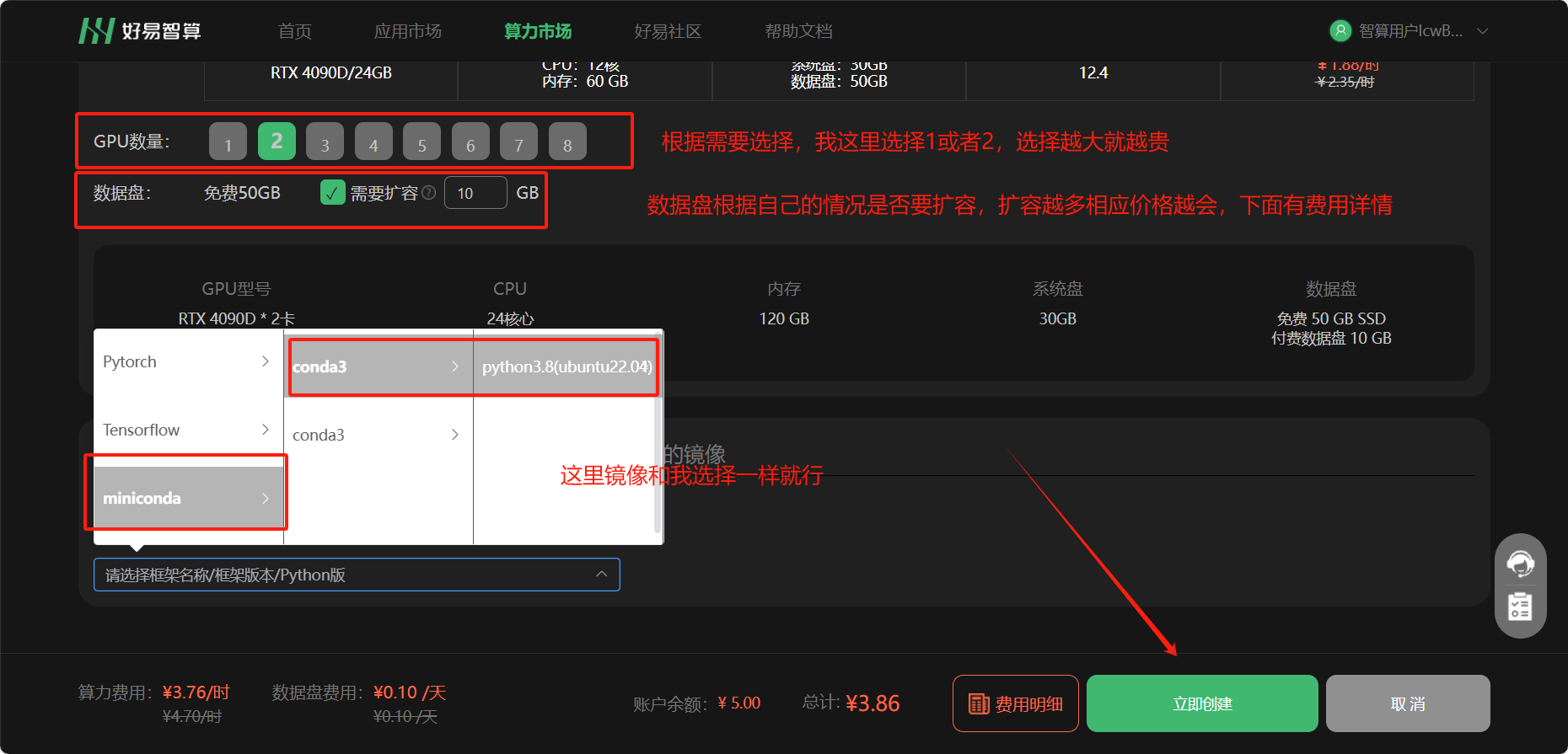Screen dimensions: 1568x754
Task: Set GPU数量 to 7
Action: [x=518, y=142]
